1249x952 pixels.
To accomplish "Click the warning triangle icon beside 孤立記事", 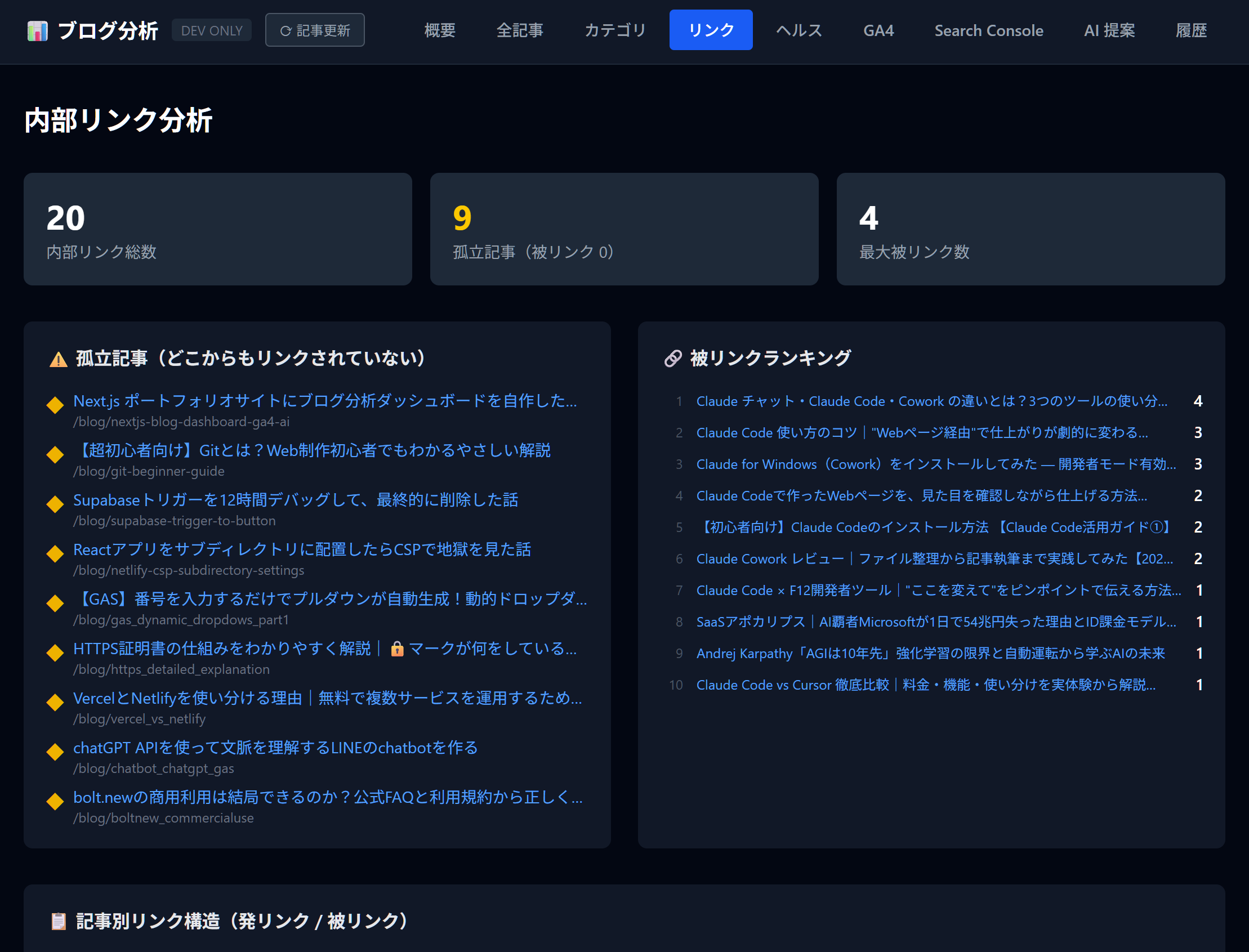I will click(x=59, y=359).
